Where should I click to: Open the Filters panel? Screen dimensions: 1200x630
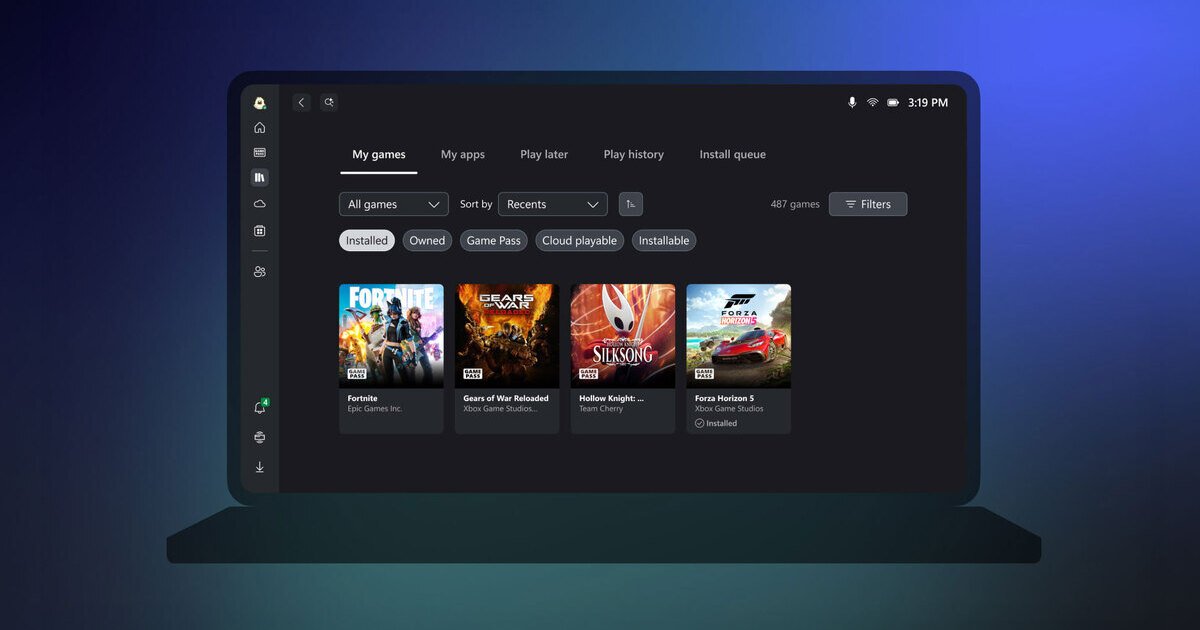click(x=868, y=204)
